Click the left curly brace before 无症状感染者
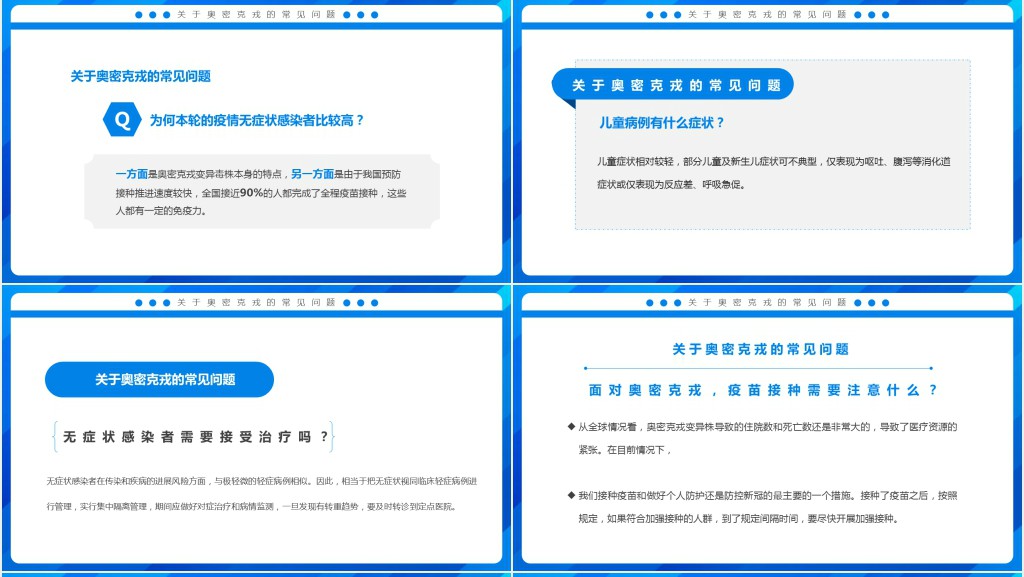Viewport: 1024px width, 577px height. click(x=53, y=437)
